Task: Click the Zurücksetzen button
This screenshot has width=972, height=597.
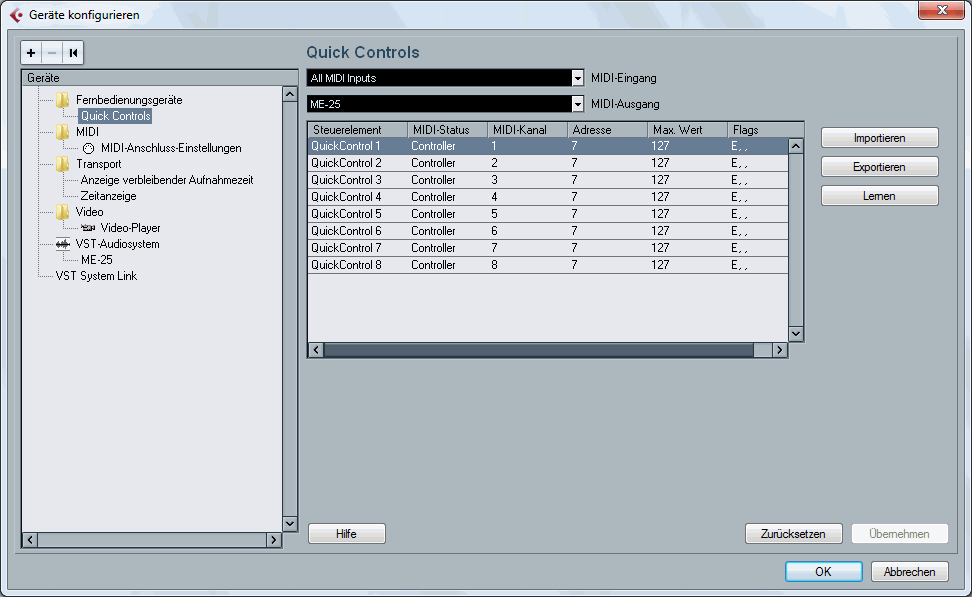Action: point(793,534)
